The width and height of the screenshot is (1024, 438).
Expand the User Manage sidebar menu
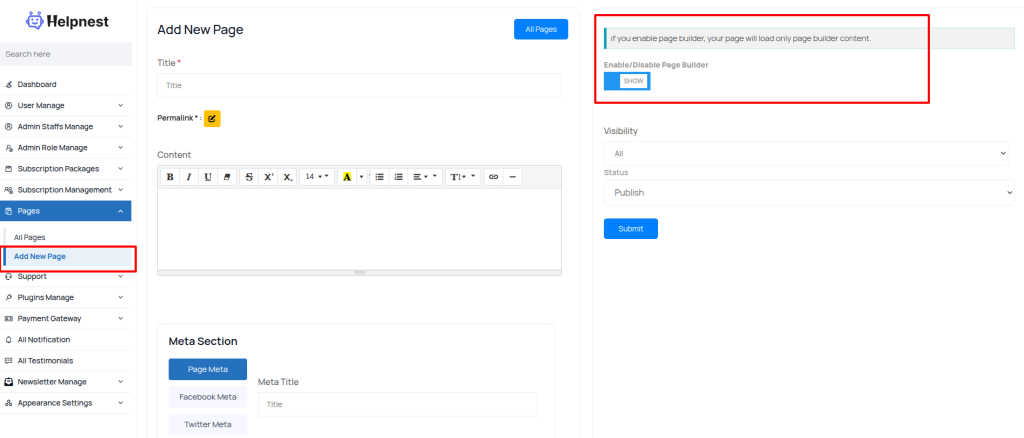click(65, 105)
